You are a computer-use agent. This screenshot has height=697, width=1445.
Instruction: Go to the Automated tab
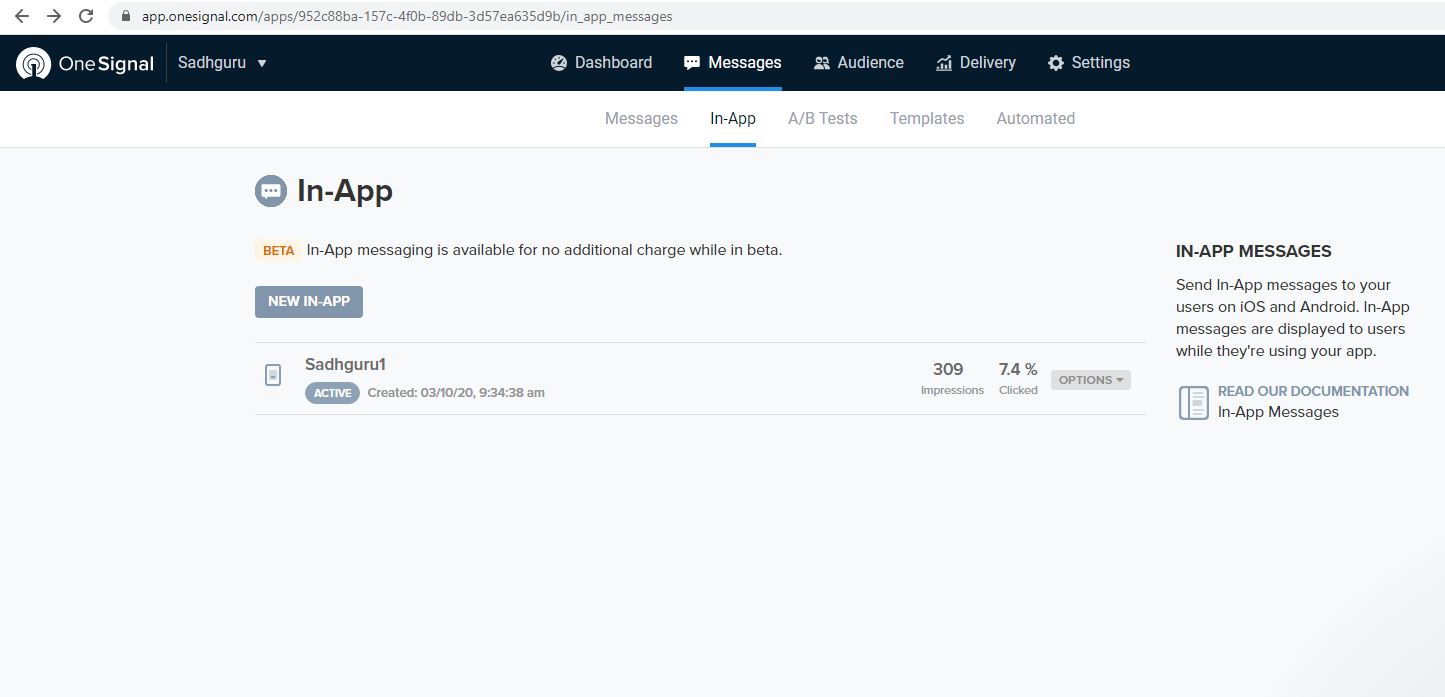[1036, 118]
